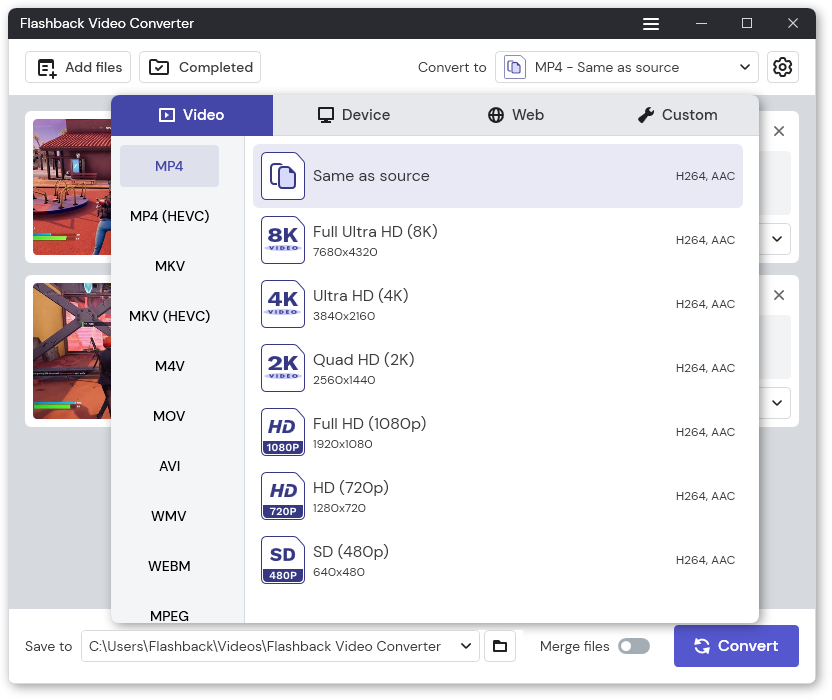Viewport: 832px width, 700px height.
Task: Choose HD (720p) preset
Action: (498, 496)
